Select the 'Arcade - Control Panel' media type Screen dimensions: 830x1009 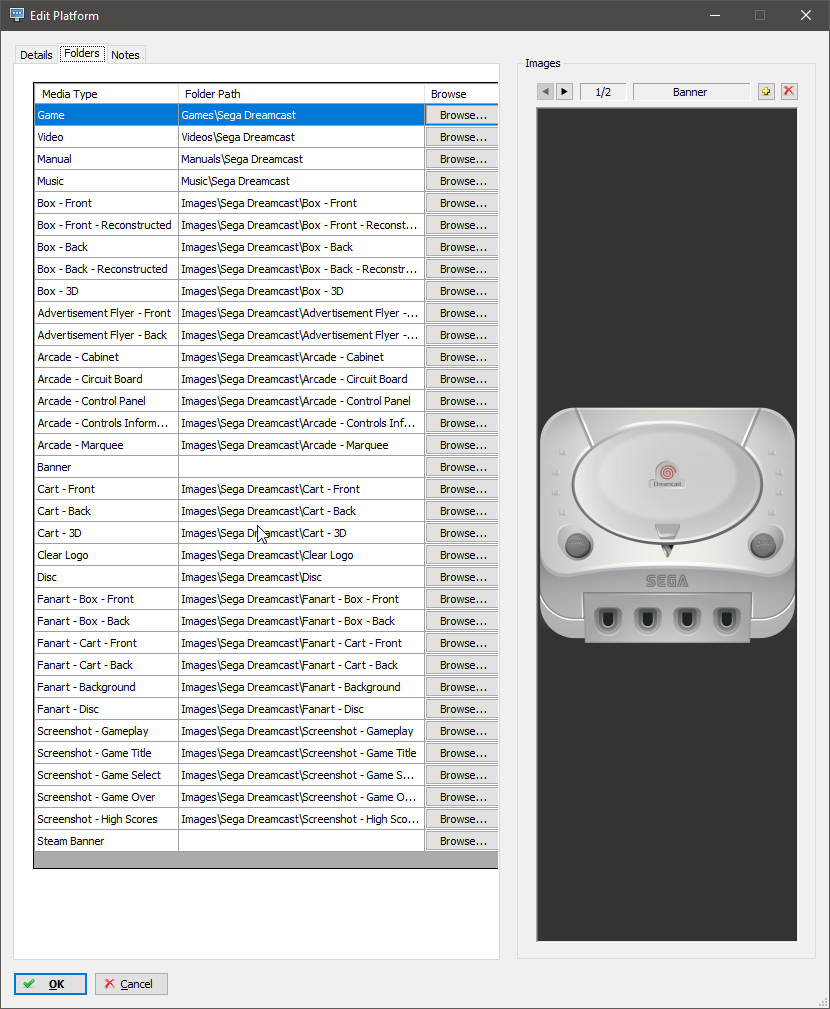pyautogui.click(x=106, y=401)
